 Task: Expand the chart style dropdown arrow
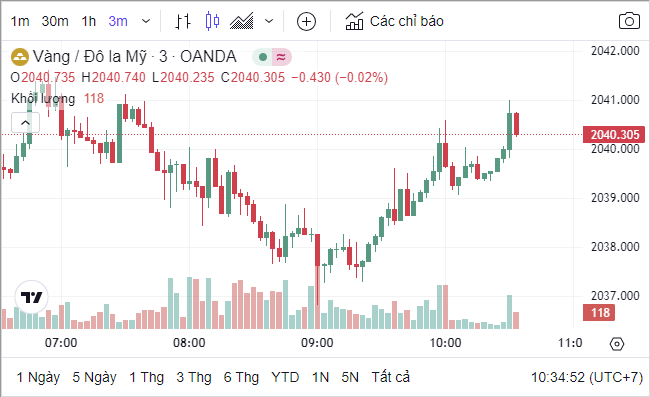[x=269, y=21]
